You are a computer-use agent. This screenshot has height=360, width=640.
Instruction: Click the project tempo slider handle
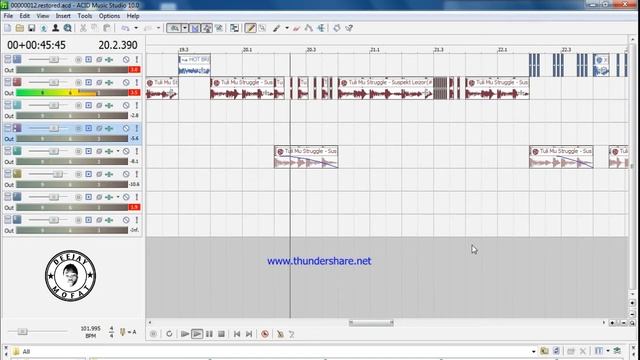[22, 332]
